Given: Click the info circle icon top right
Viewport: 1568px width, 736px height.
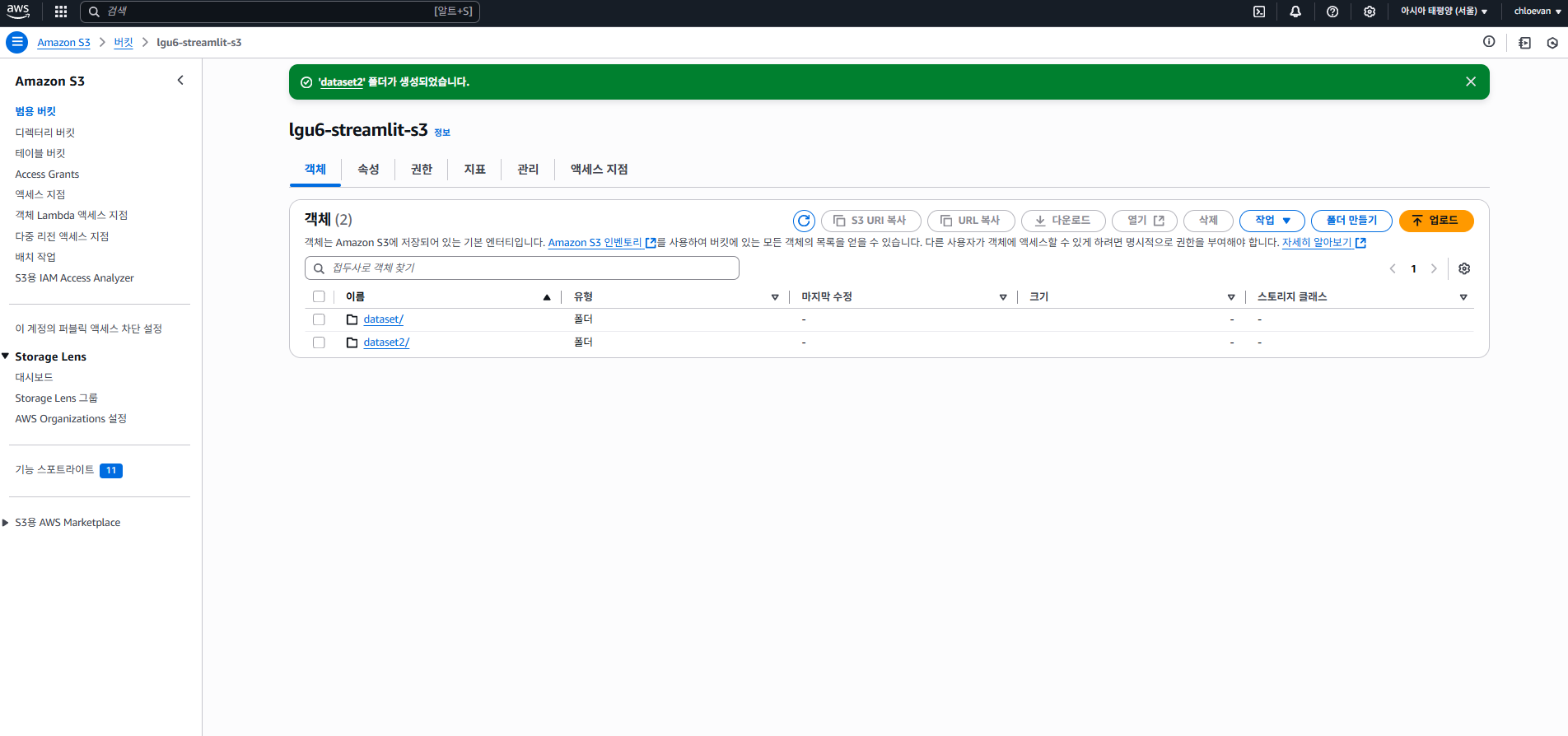Looking at the screenshot, I should [x=1489, y=42].
